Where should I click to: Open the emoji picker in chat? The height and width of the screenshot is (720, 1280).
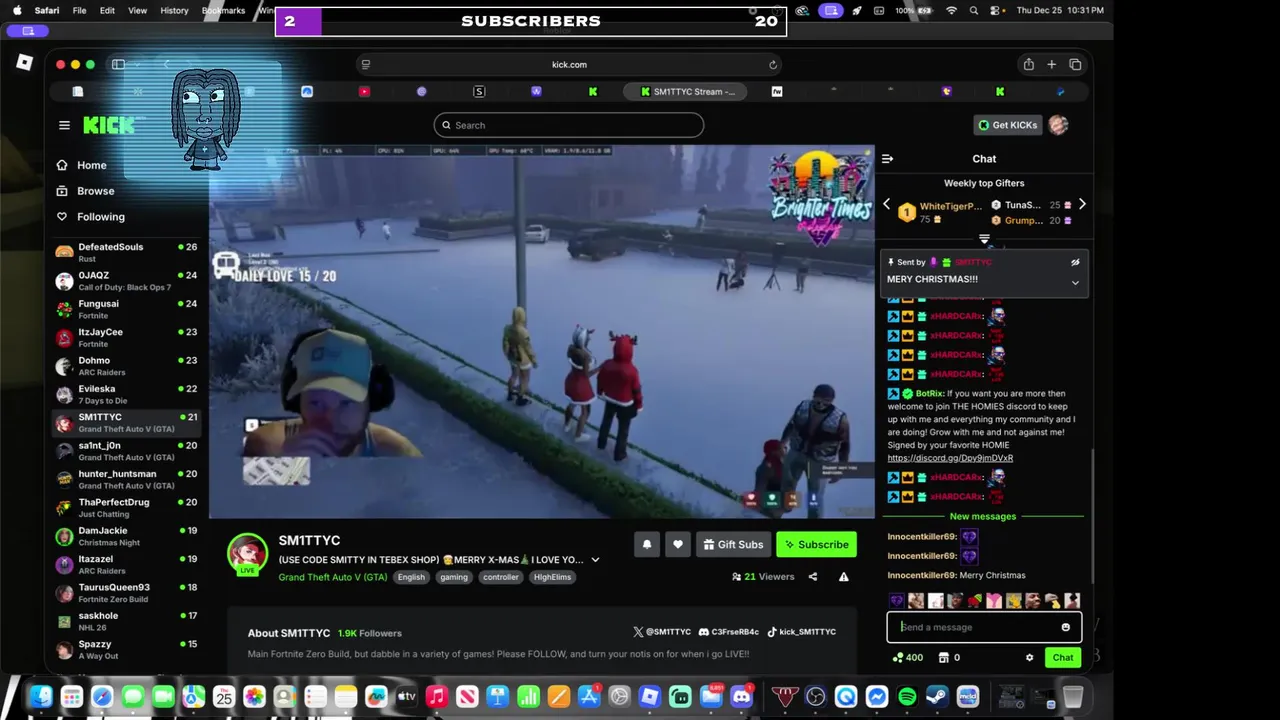[x=1065, y=627]
